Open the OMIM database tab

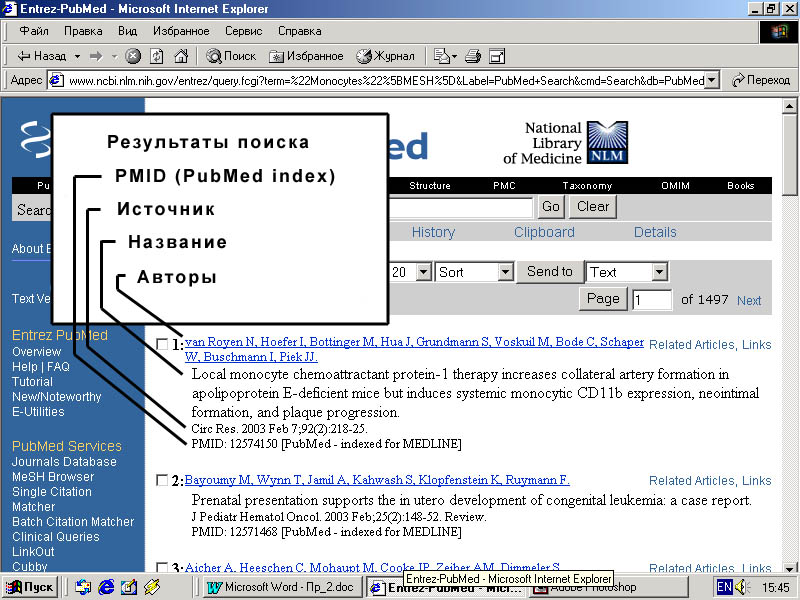(x=675, y=186)
